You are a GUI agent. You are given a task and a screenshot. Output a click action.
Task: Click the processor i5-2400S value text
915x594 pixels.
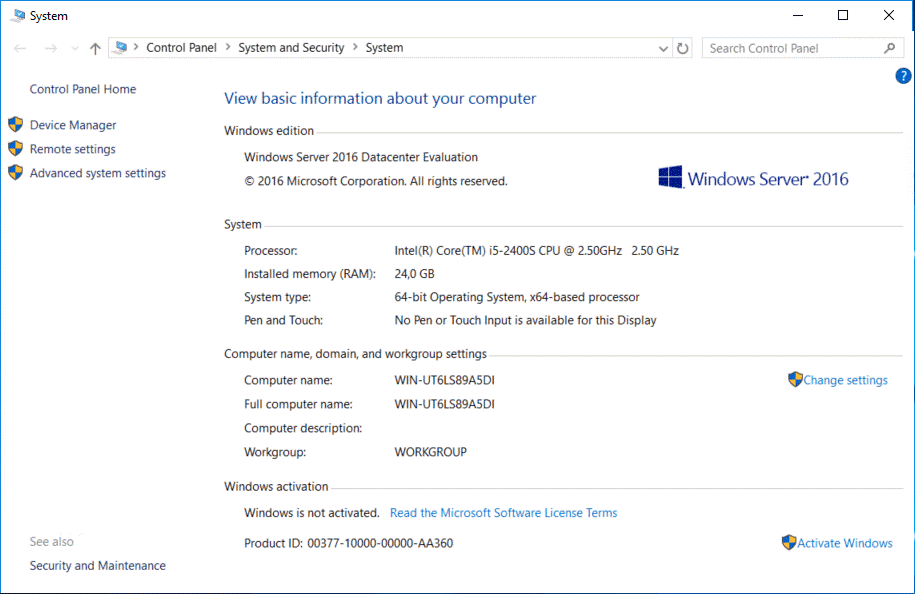(x=536, y=251)
